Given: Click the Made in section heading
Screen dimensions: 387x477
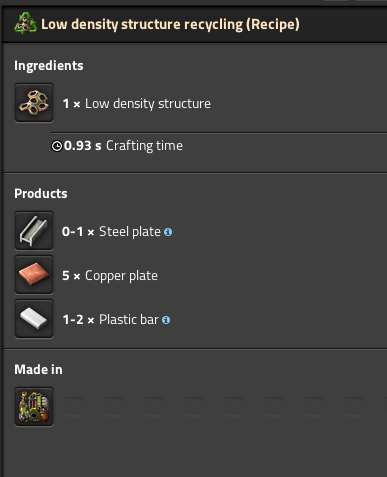Looking at the screenshot, I should coord(38,369).
